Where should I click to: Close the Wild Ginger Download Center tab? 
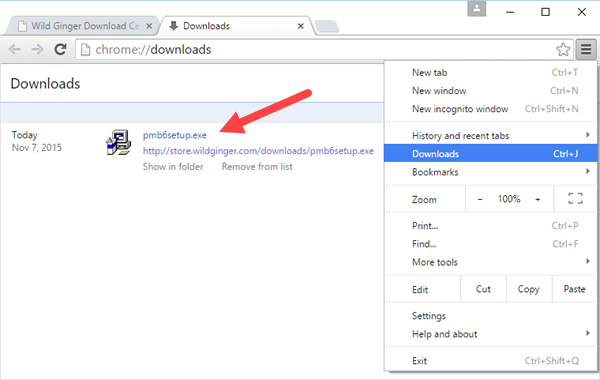pyautogui.click(x=149, y=26)
